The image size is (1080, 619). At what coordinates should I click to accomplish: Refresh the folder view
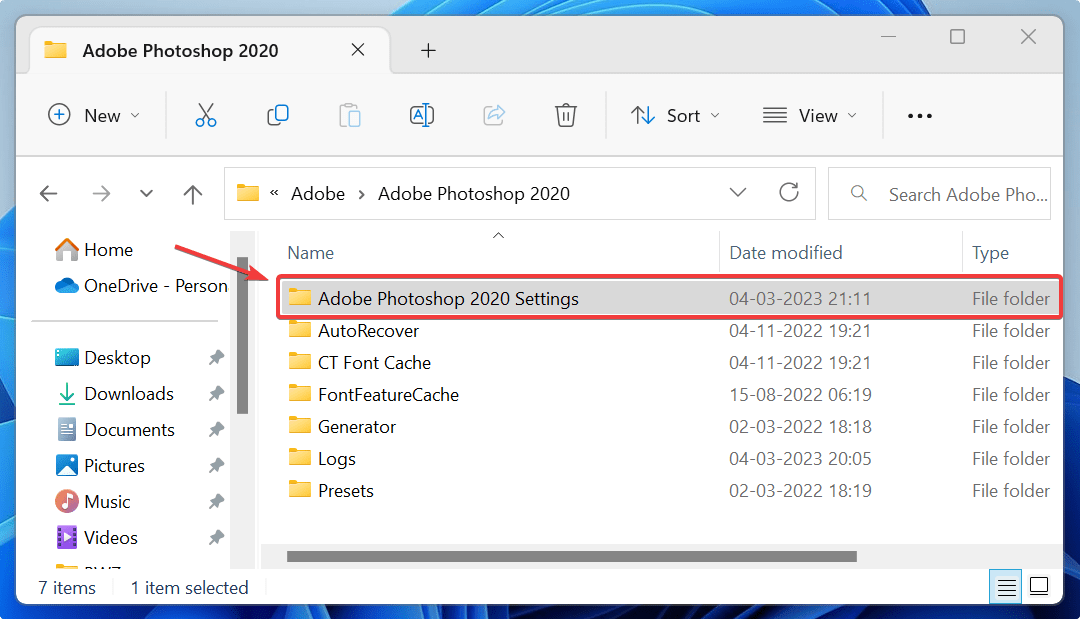789,193
